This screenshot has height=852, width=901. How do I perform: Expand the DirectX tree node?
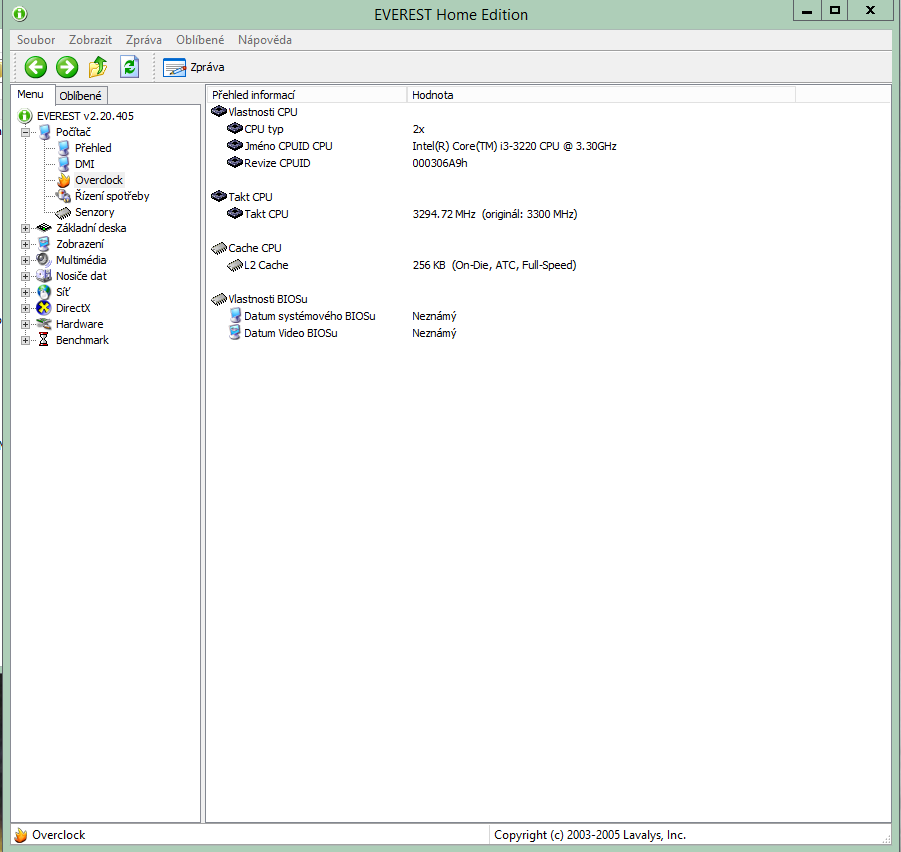25,309
